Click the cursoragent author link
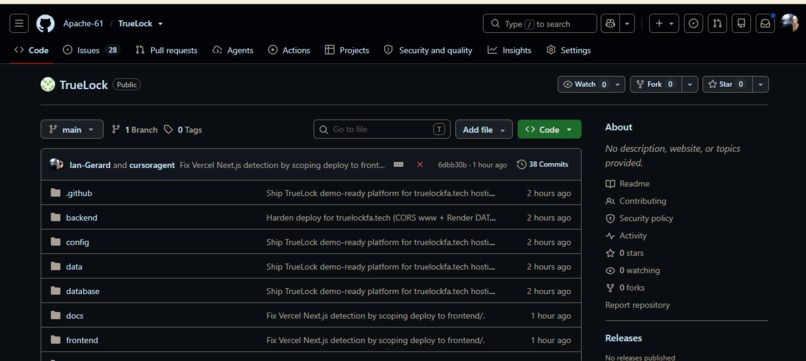The height and width of the screenshot is (361, 806). point(152,165)
